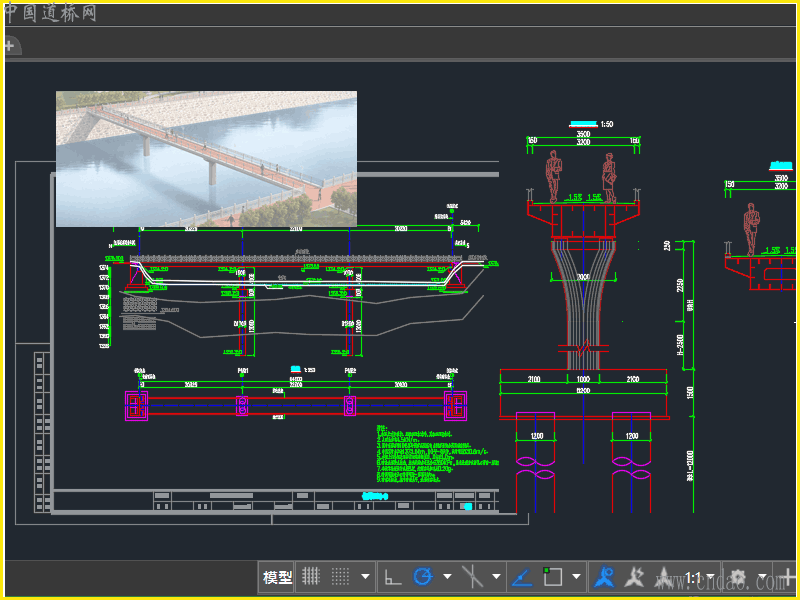Expand object snap options dropdown
The image size is (800, 600).
pos(577,577)
